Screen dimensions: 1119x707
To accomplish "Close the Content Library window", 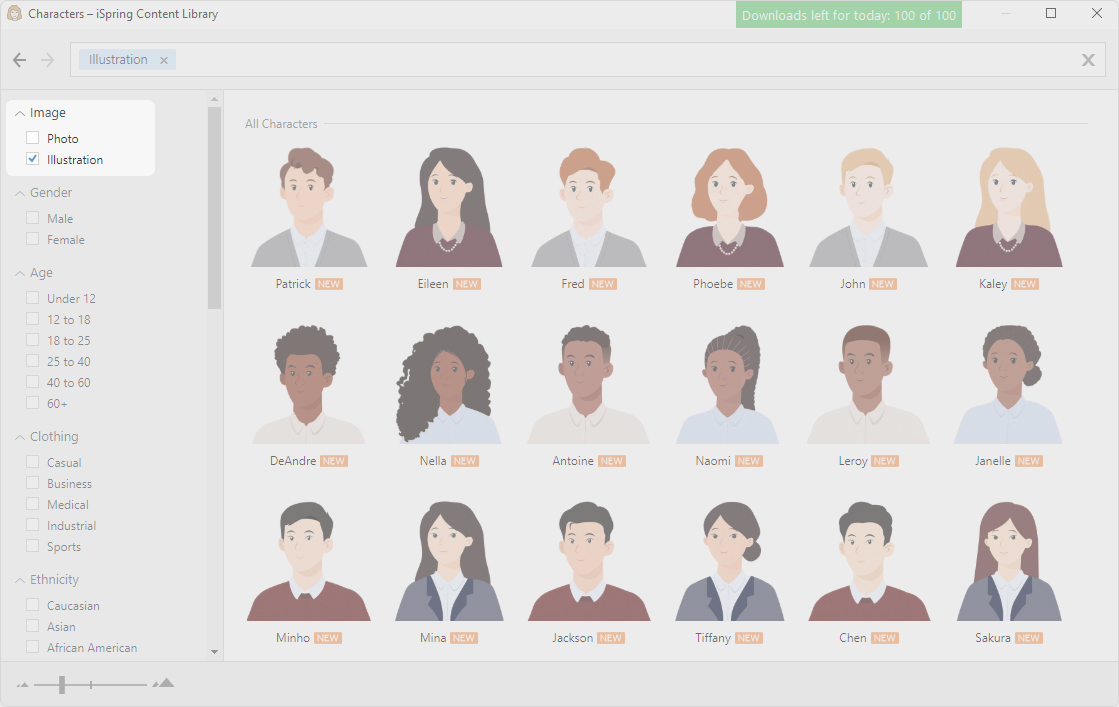I will tap(1097, 14).
